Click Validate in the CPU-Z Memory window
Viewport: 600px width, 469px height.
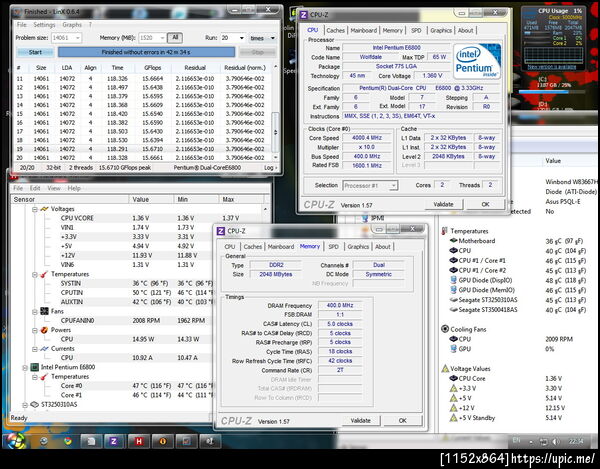[x=360, y=420]
